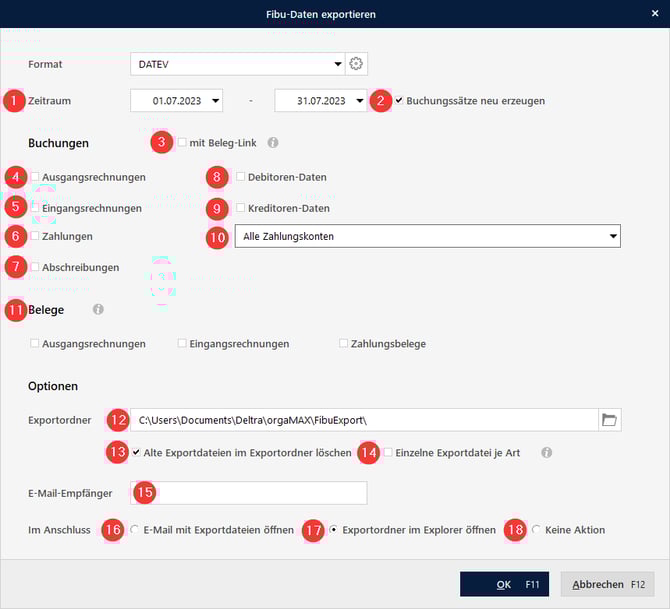Image resolution: width=670 pixels, height=609 pixels.
Task: Close the Fibu-Daten exportieren dialog
Action: (x=655, y=13)
